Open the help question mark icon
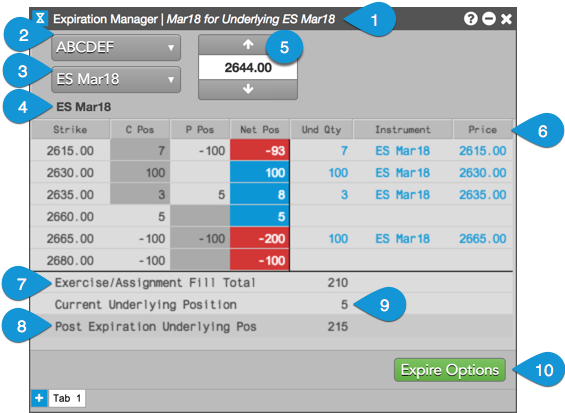 (x=471, y=18)
